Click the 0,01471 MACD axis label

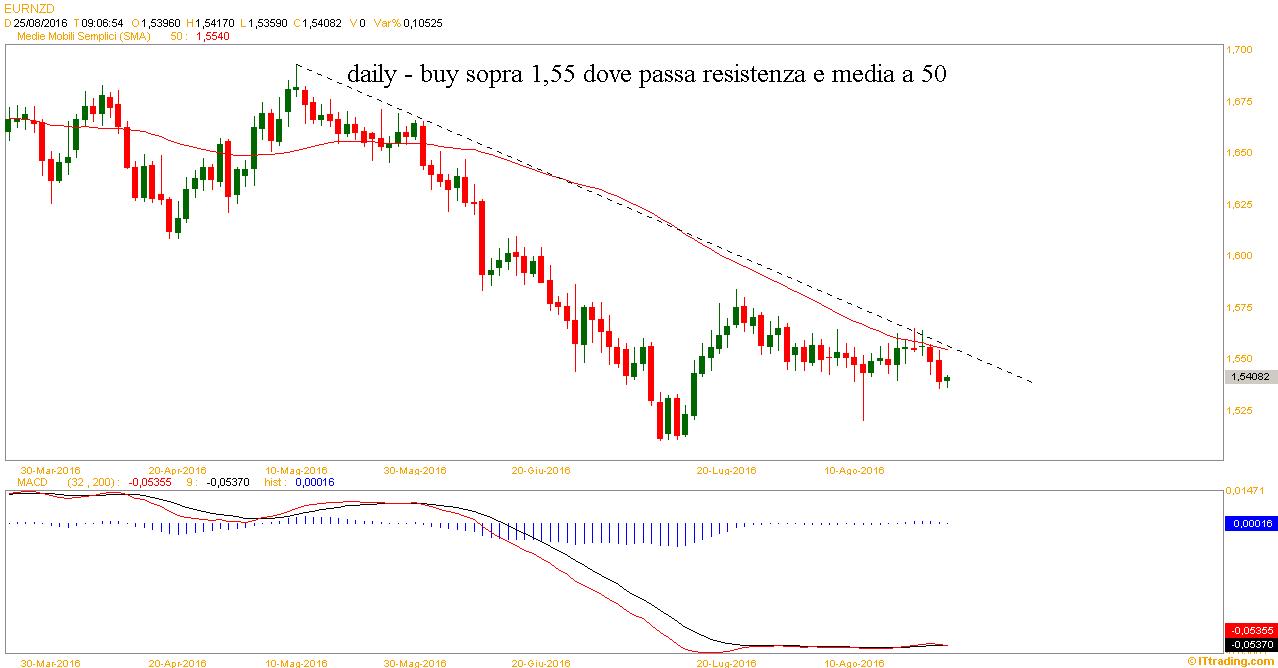(x=1245, y=491)
